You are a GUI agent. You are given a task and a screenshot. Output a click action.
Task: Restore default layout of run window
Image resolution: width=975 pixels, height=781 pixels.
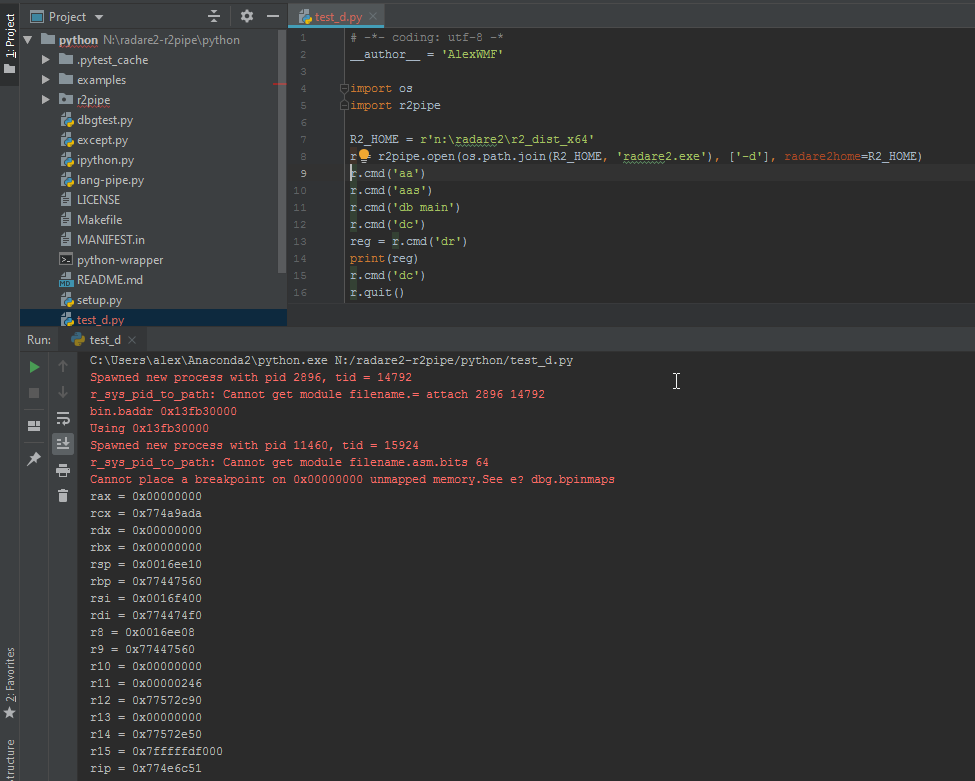tap(33, 424)
